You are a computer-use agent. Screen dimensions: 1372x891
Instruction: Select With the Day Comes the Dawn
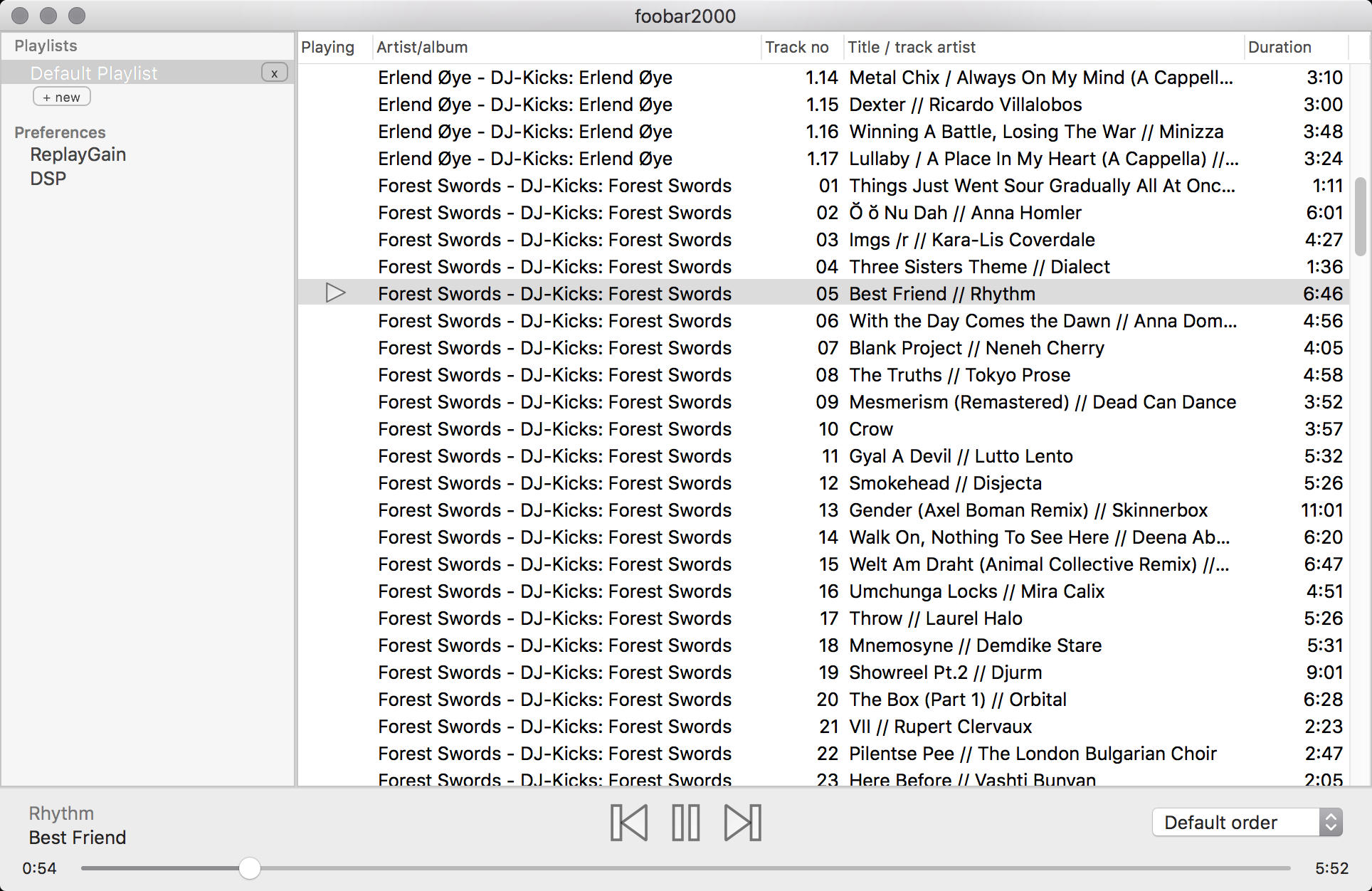823,320
